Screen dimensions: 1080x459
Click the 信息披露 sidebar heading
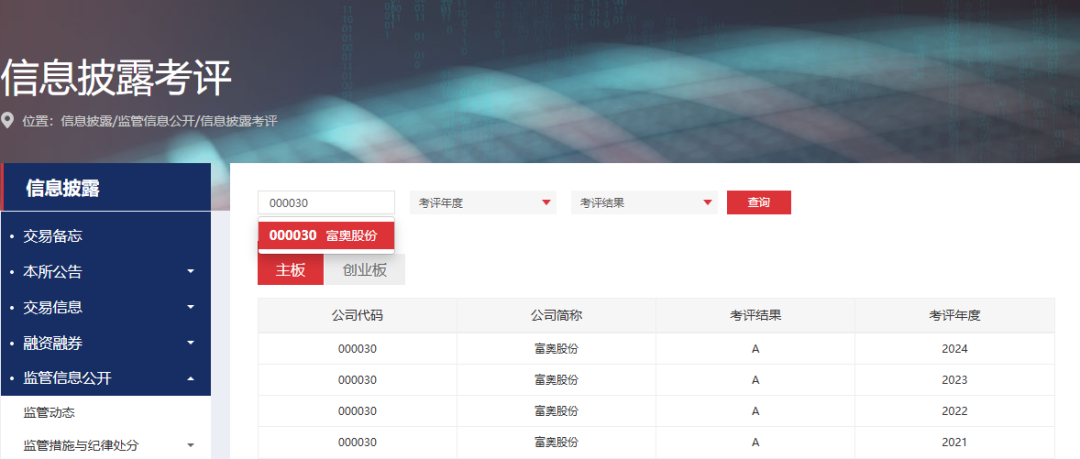pyautogui.click(x=63, y=188)
